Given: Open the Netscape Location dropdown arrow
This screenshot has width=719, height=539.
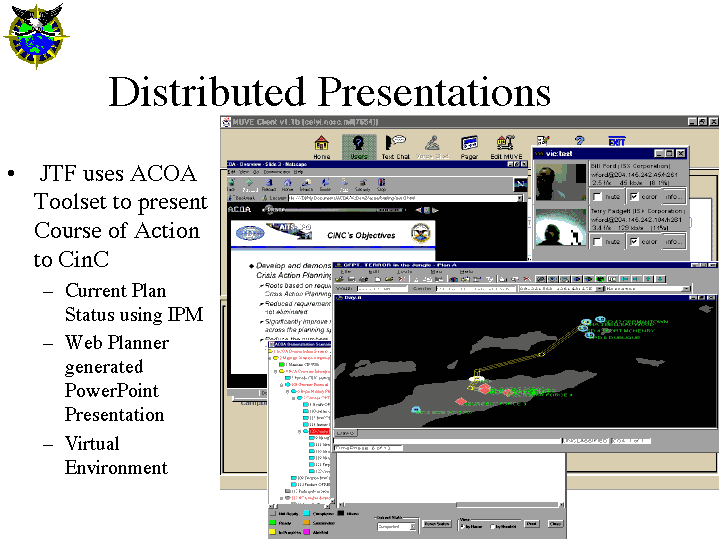Looking at the screenshot, I should (520, 198).
